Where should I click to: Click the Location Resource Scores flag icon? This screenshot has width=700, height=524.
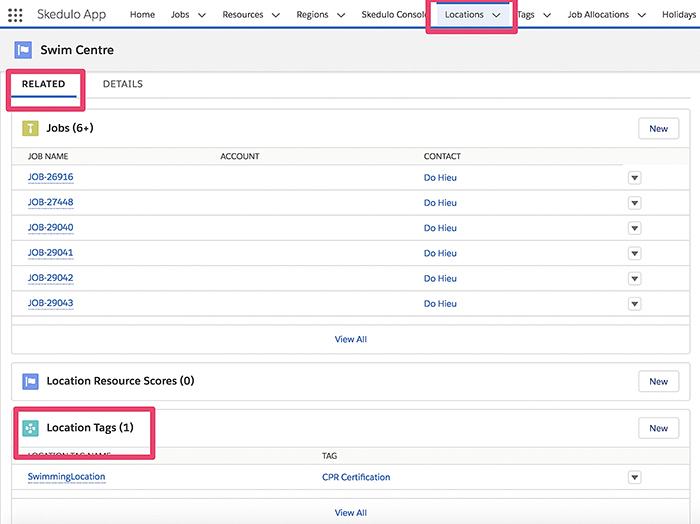30,382
